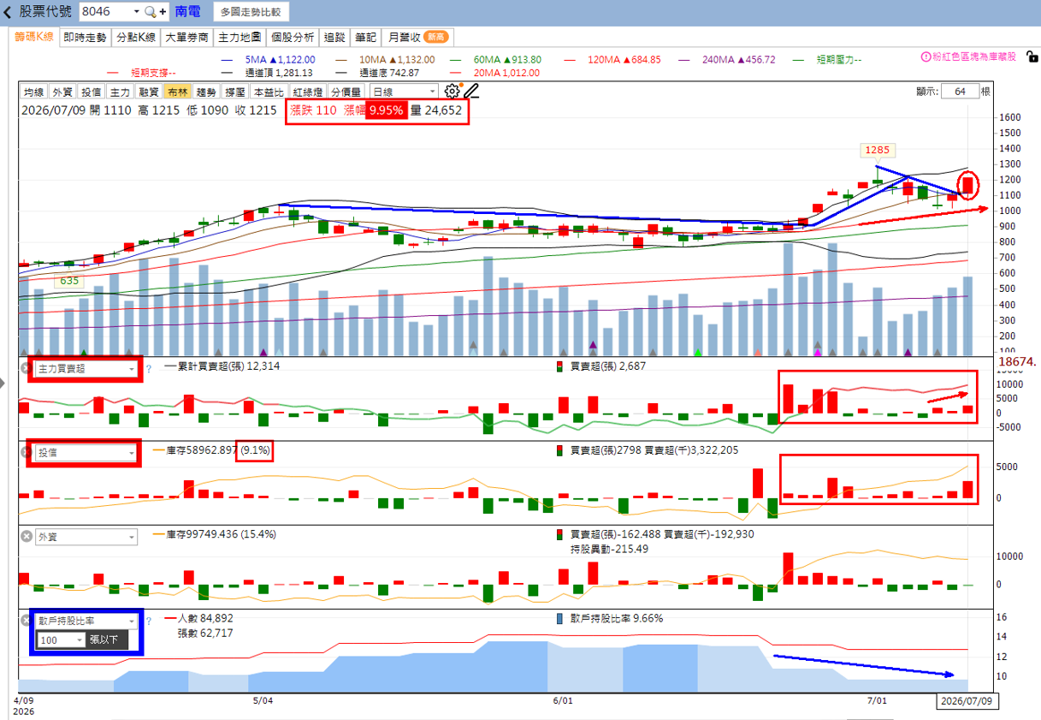Click the back arrow beside 股票代號
Image resolution: width=1041 pixels, height=720 pixels.
[7, 12]
